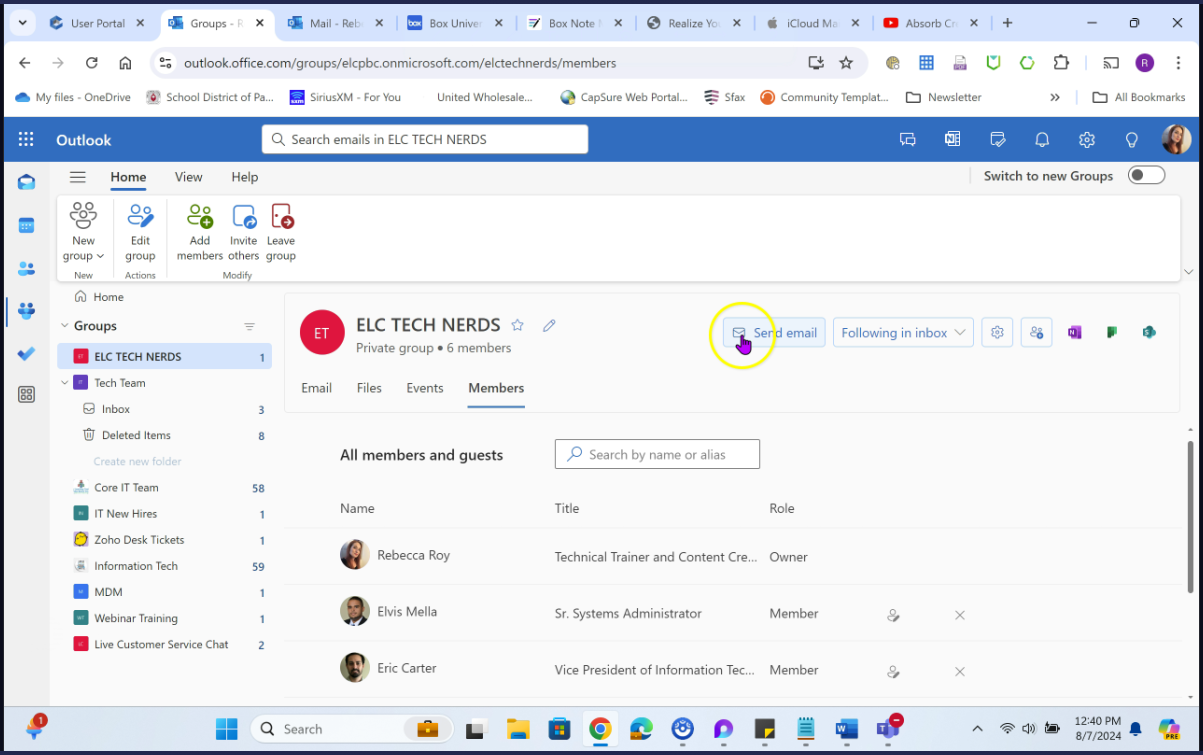Image resolution: width=1203 pixels, height=755 pixels.
Task: Click Create new folder link
Action: (x=138, y=462)
